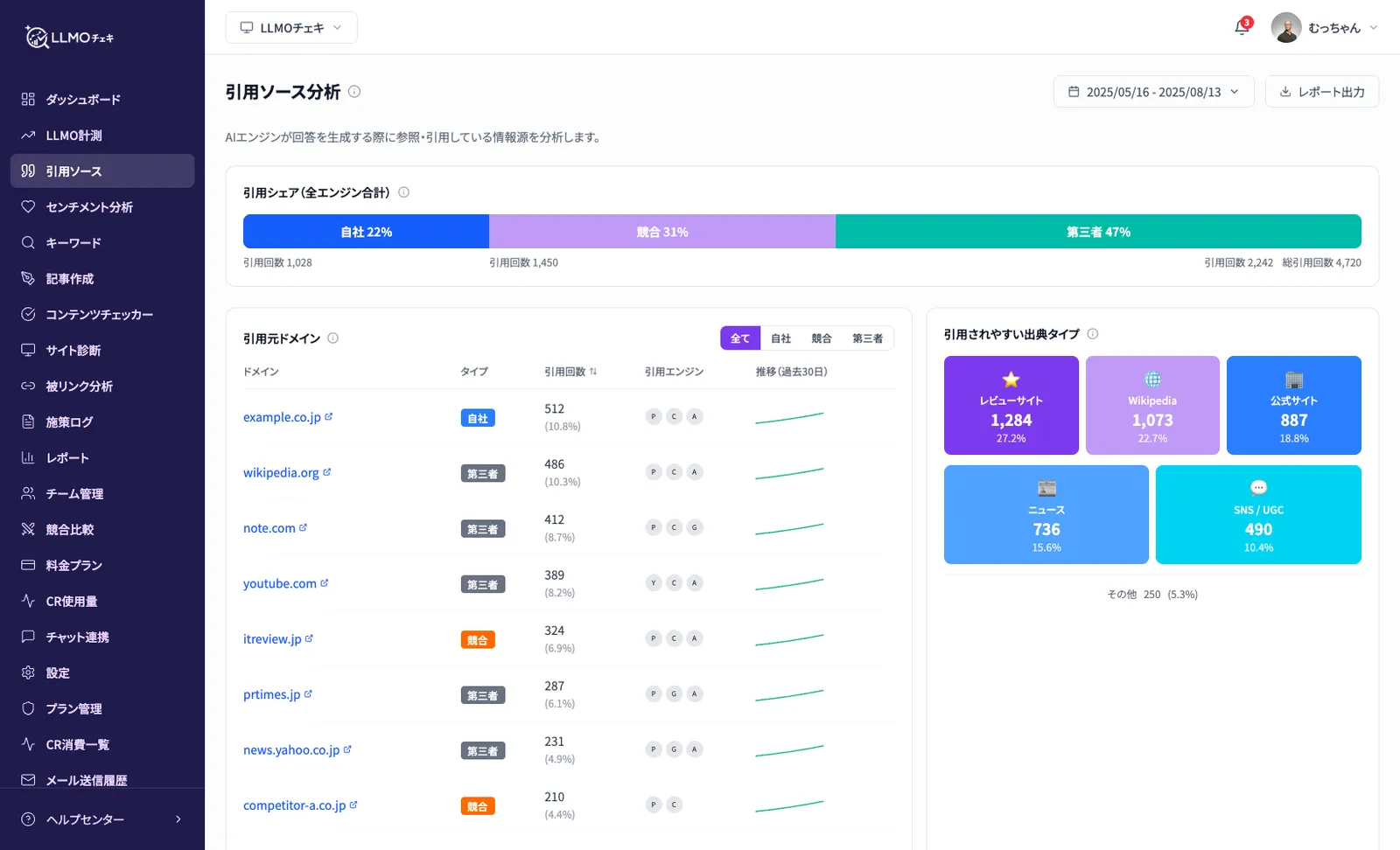Open 競合比較 in sidebar
The image size is (1400, 850).
click(102, 530)
